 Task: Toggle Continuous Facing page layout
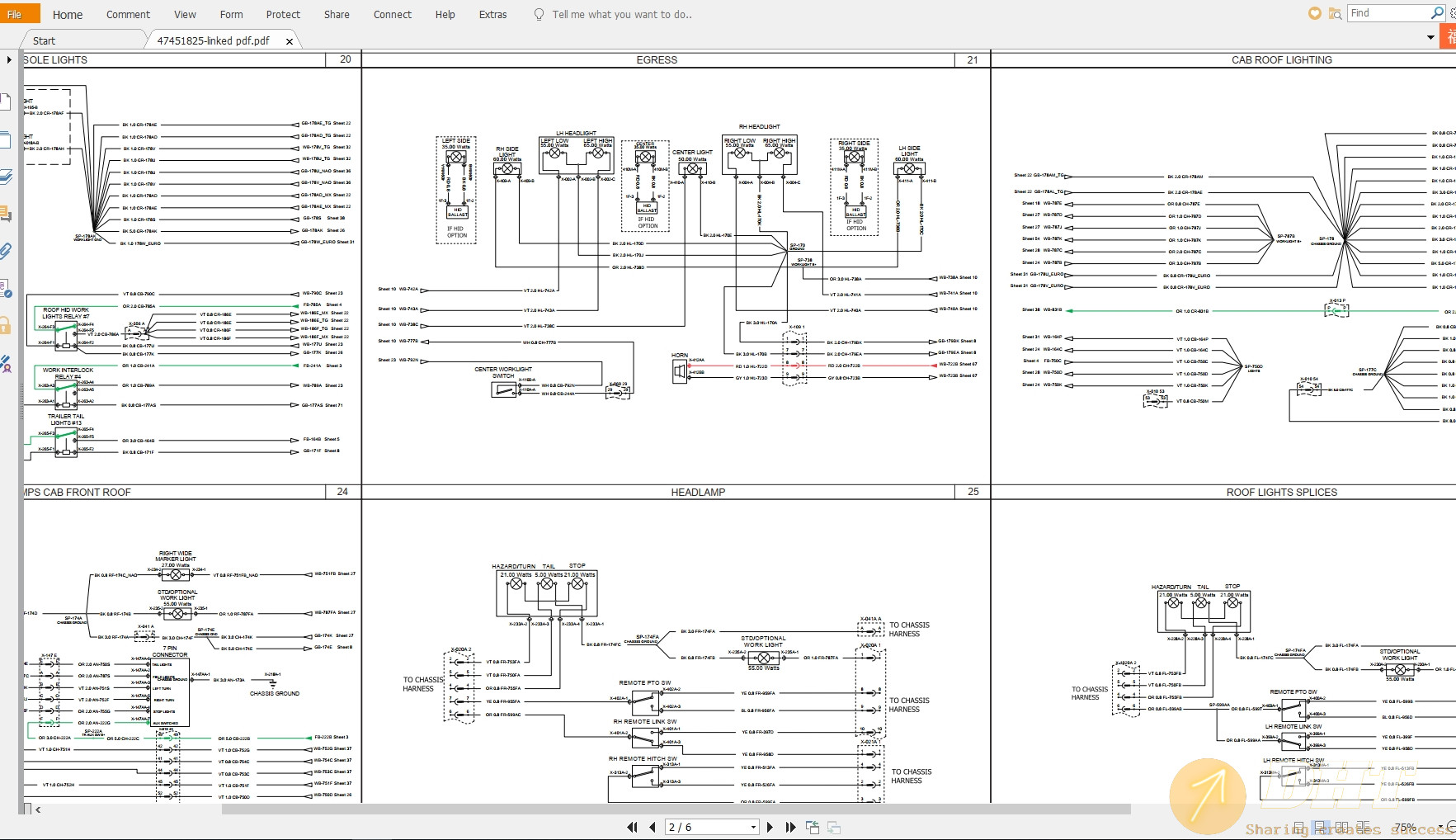(1364, 826)
